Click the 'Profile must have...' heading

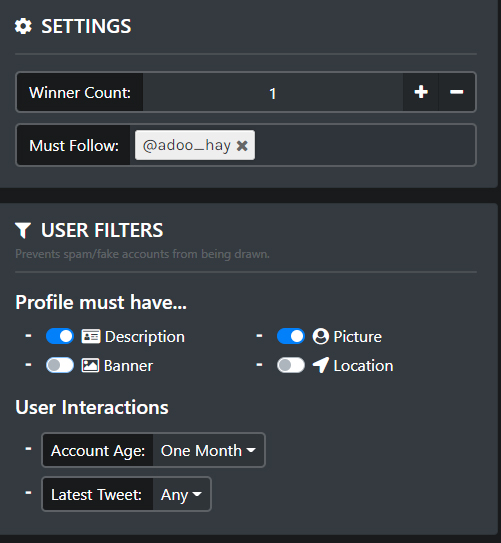[101, 302]
